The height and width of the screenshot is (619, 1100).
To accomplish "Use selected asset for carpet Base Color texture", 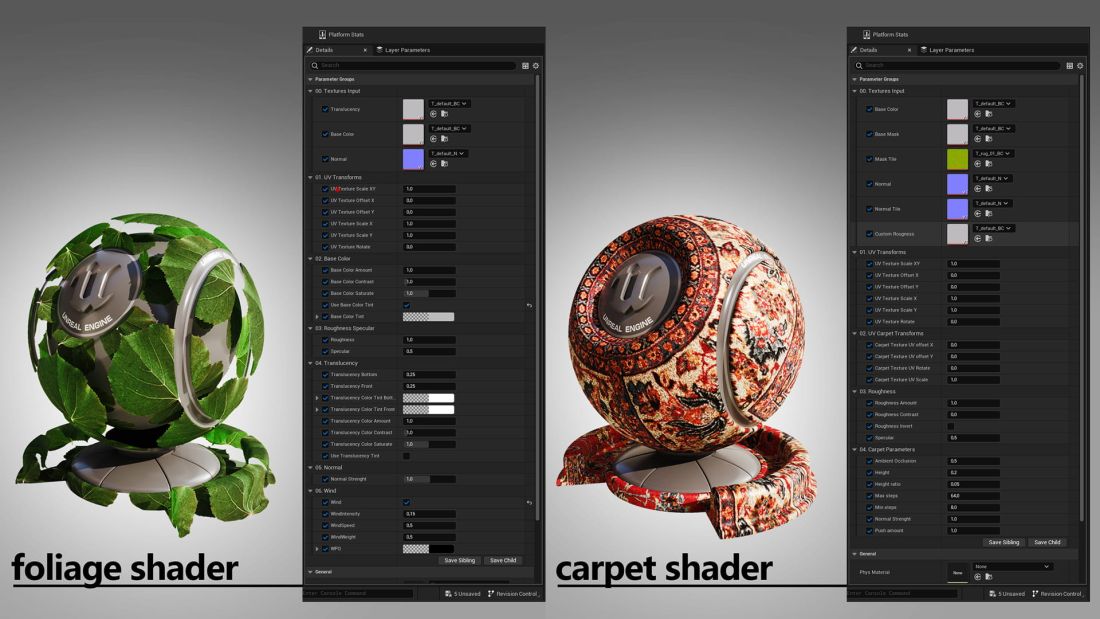I will [x=977, y=114].
